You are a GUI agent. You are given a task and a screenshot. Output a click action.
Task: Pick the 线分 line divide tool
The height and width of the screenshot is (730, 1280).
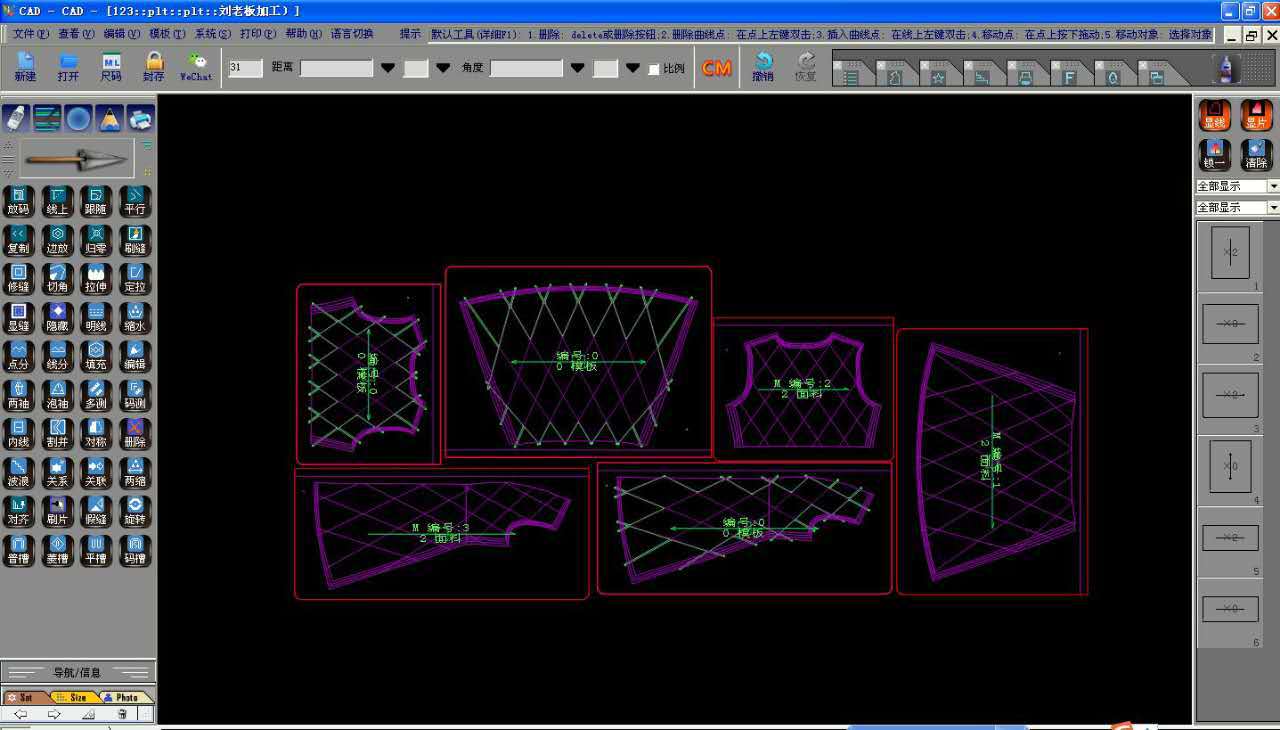57,357
